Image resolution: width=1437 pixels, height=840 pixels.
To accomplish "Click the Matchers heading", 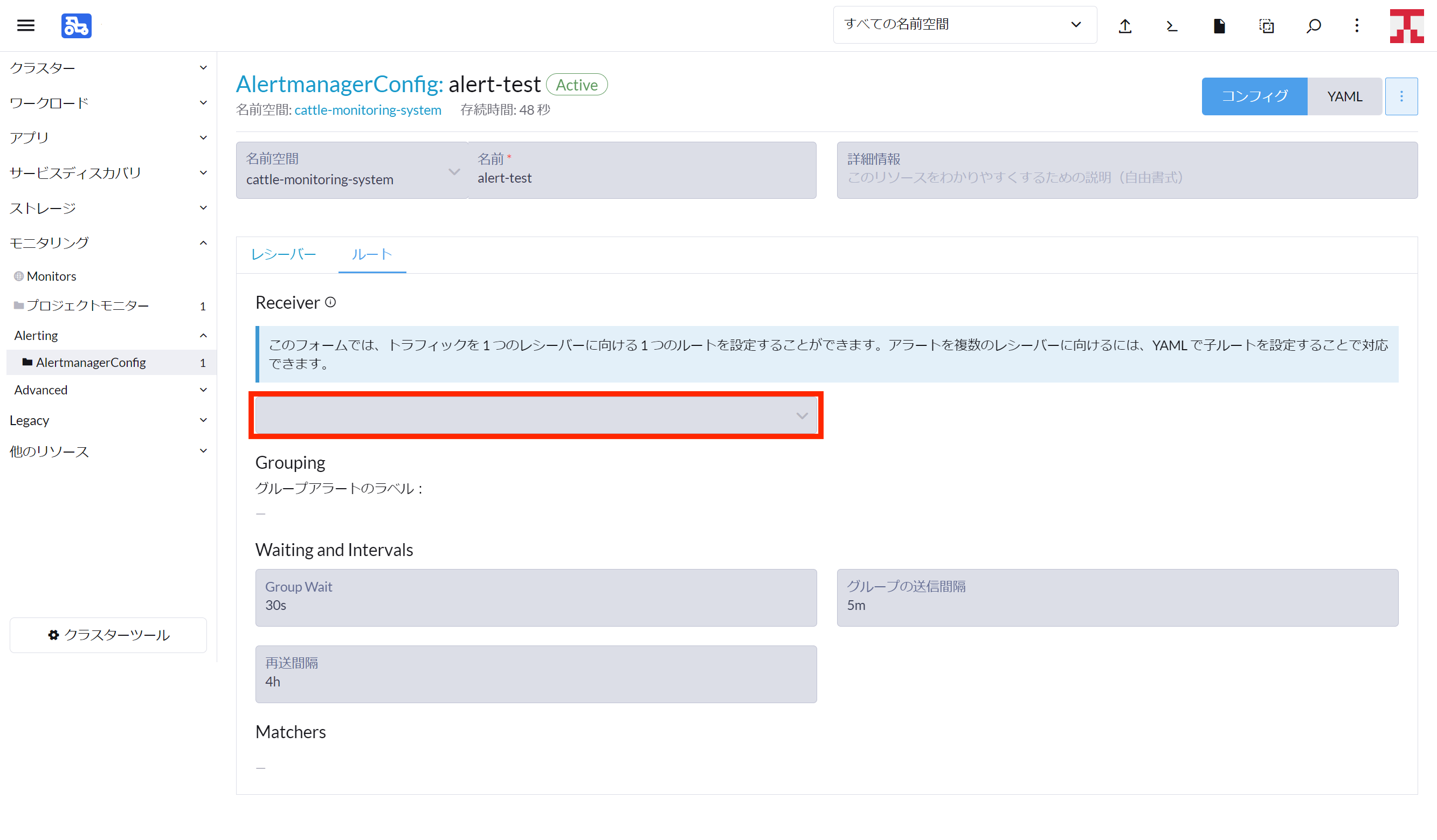I will tap(290, 732).
